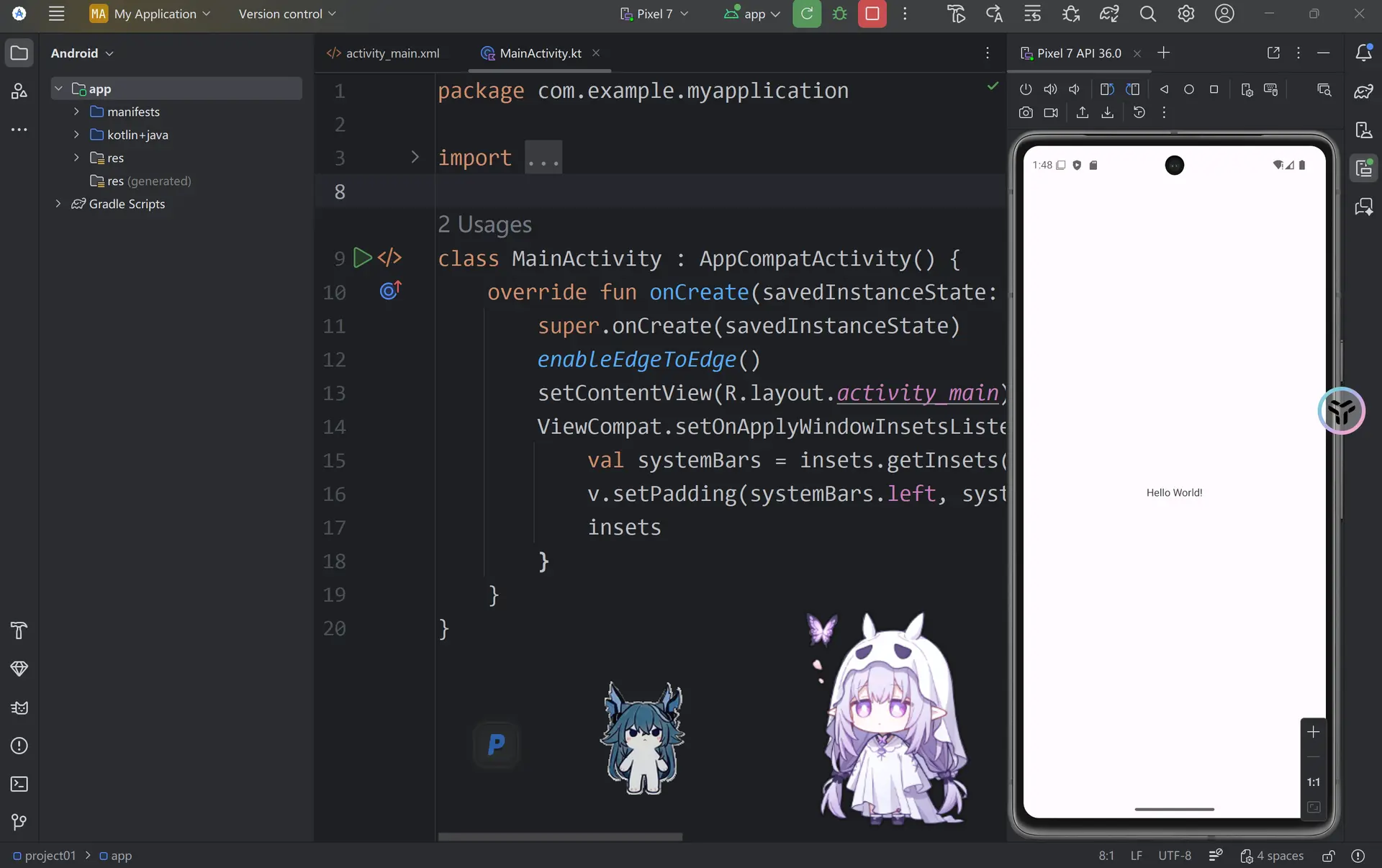1382x868 pixels.
Task: Open the Build tool window
Action: pyautogui.click(x=19, y=630)
